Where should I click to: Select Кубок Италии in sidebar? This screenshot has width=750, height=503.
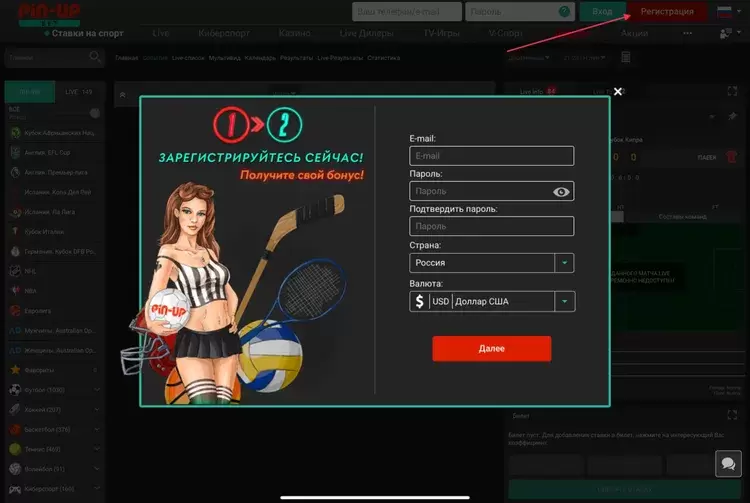coord(54,231)
